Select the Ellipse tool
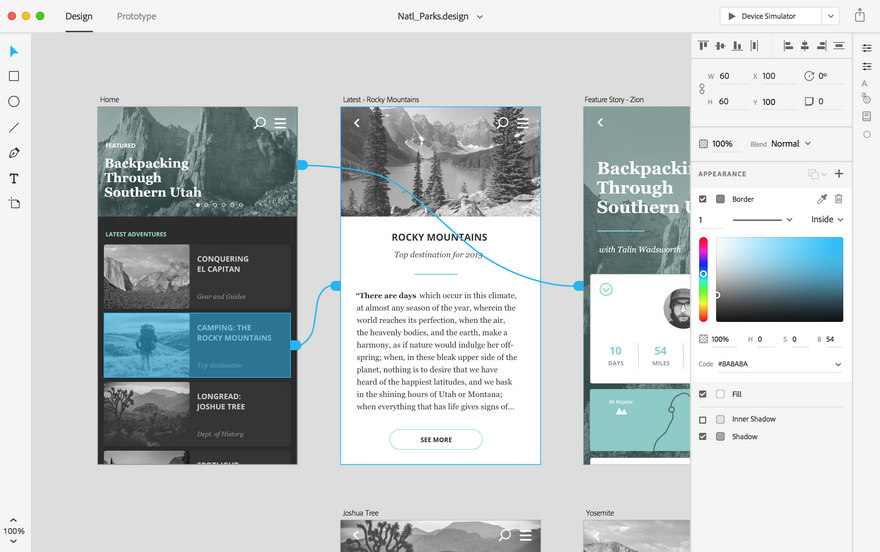The width and height of the screenshot is (880, 552). pos(14,102)
